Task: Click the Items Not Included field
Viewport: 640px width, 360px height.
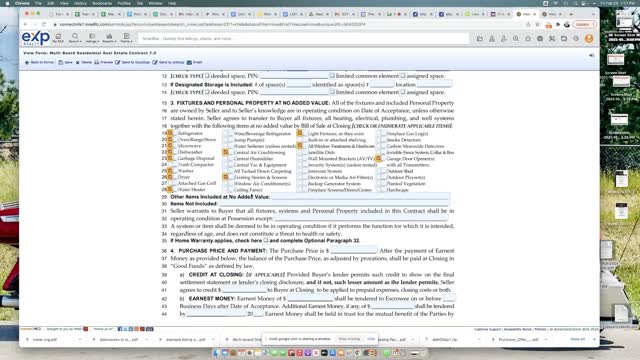Action: [x=334, y=203]
